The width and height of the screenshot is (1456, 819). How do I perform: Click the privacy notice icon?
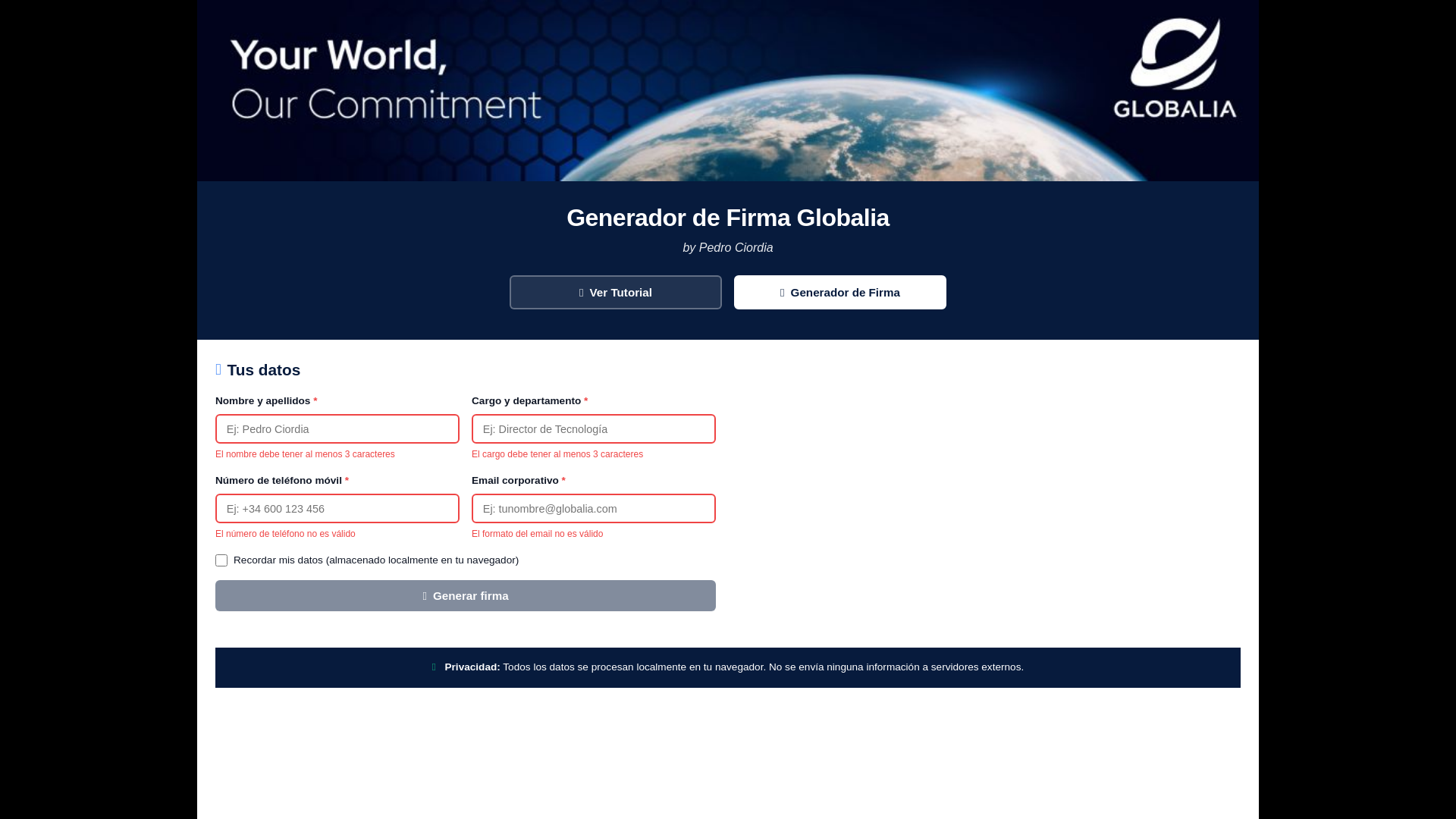click(x=434, y=667)
